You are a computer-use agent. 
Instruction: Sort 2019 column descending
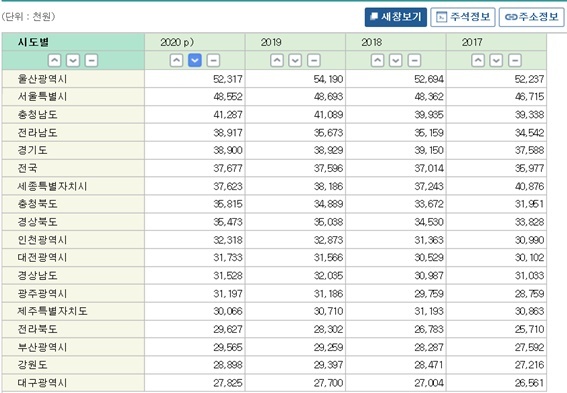point(295,60)
